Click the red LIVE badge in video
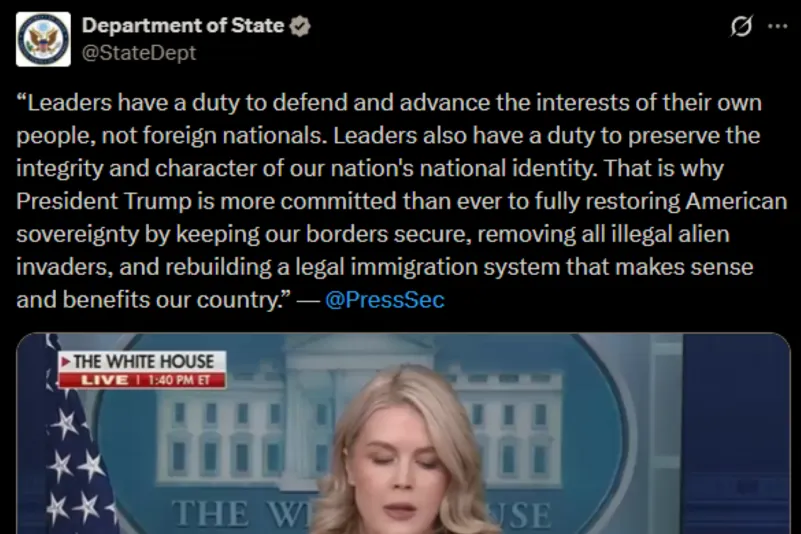The width and height of the screenshot is (801, 534). 105,380
